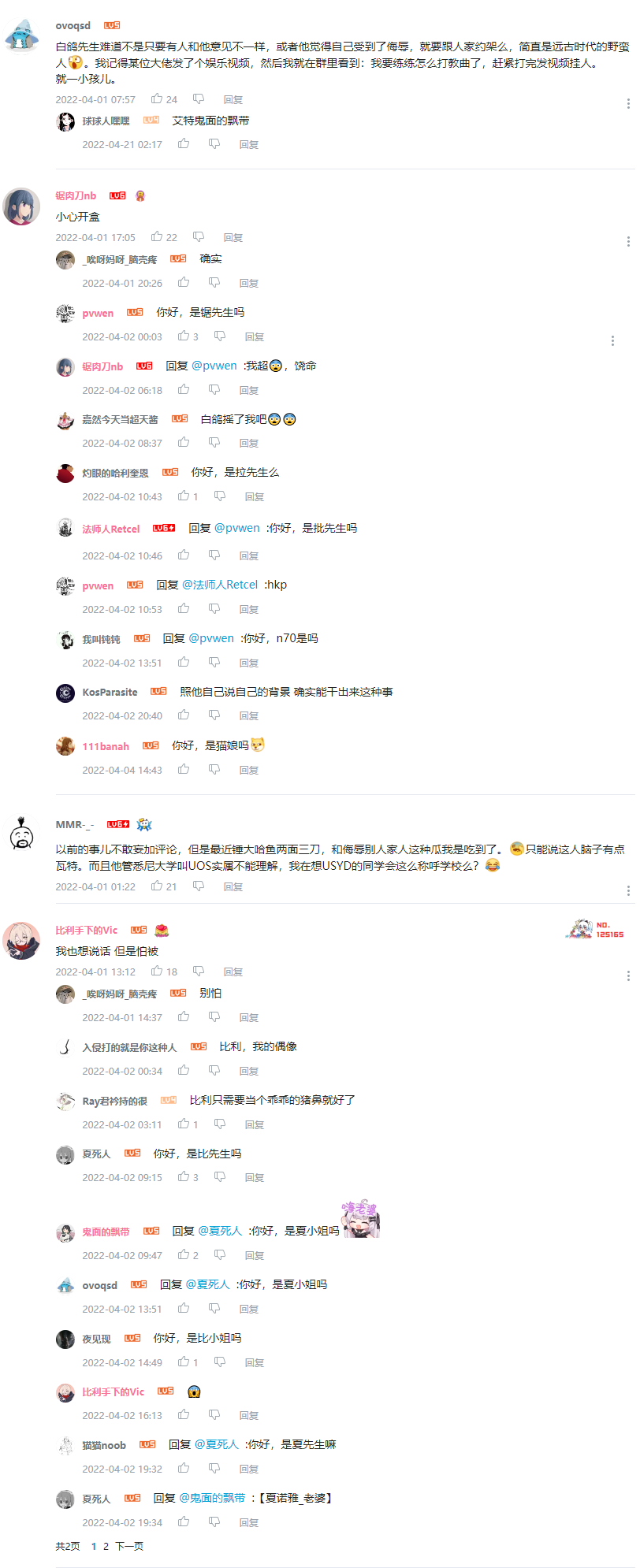Reply to 111banah's 猫娘 comment
This screenshot has height=1568, width=640.
point(249,771)
